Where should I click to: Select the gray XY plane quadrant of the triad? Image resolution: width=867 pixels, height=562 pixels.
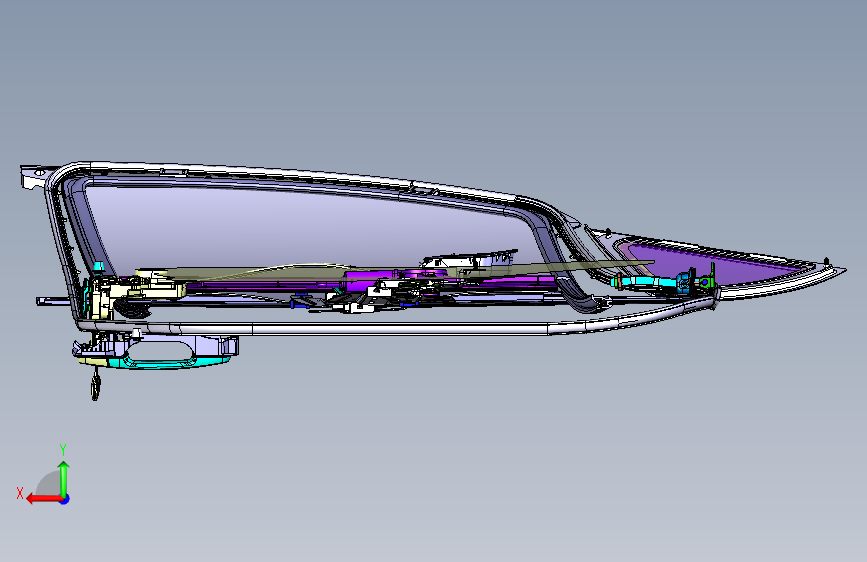pos(48,483)
